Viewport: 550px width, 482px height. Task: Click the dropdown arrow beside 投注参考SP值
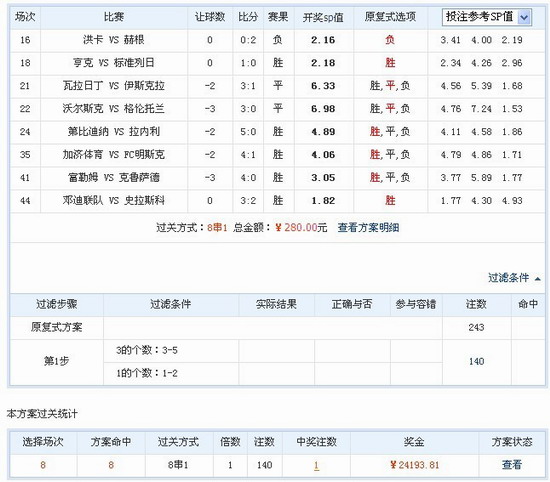click(x=524, y=17)
